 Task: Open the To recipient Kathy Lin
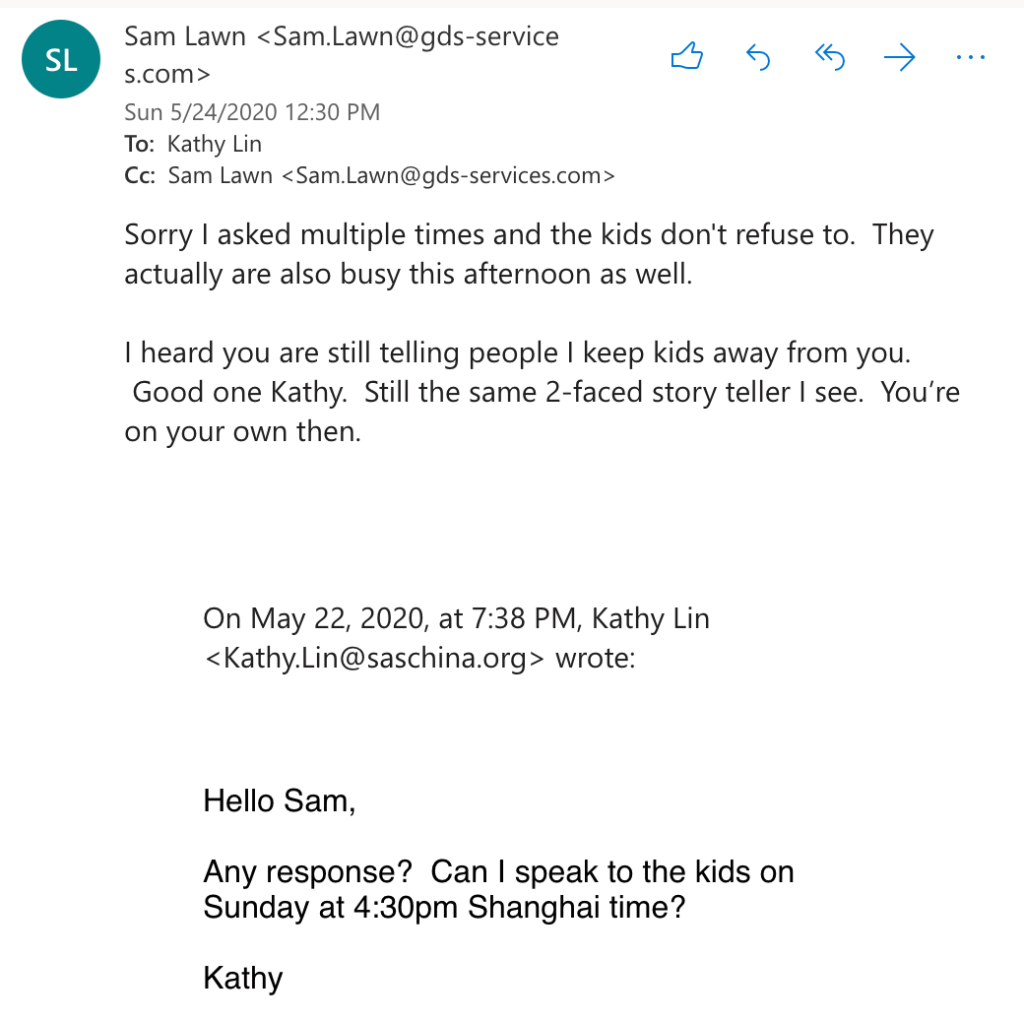(215, 144)
